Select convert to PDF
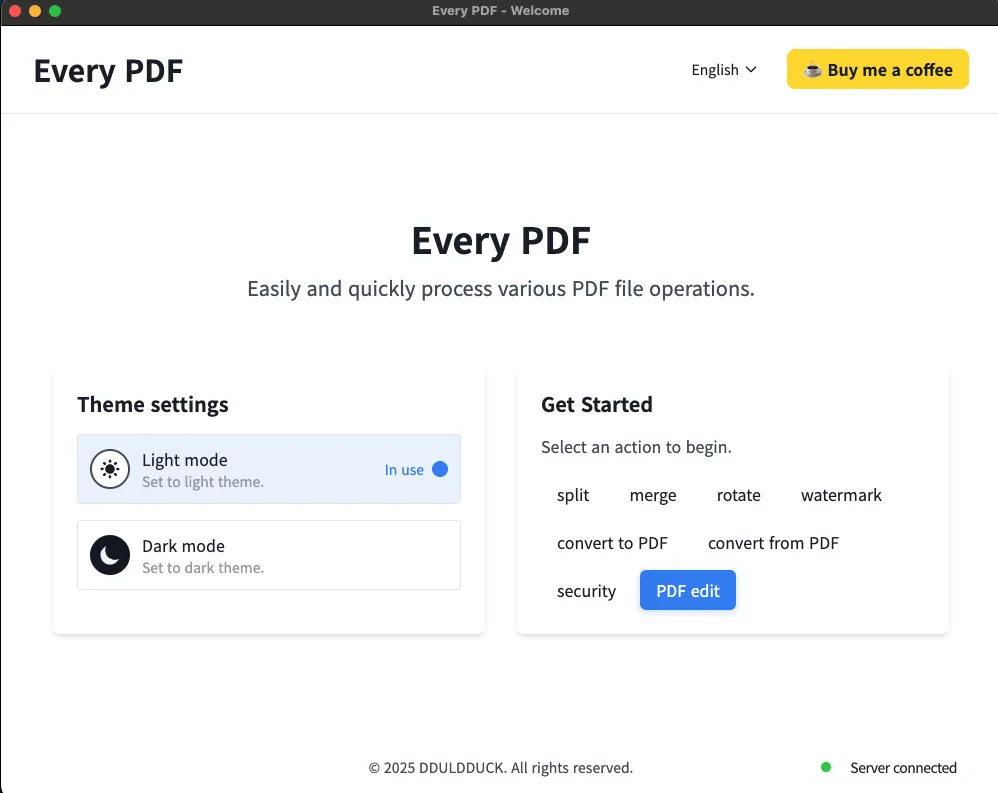The image size is (998, 793). (x=612, y=543)
